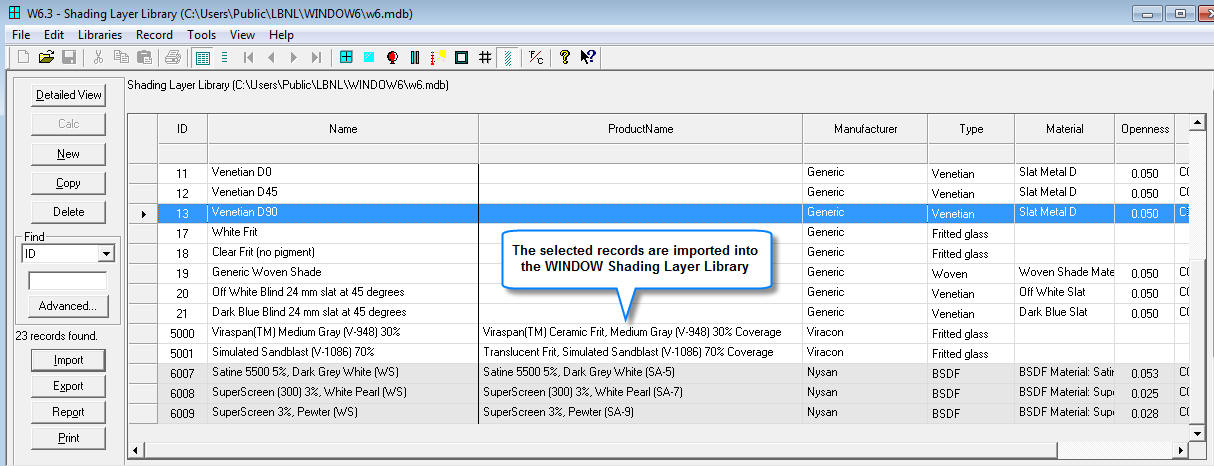
Task: Click the Print button in sidebar
Action: pyautogui.click(x=69, y=438)
